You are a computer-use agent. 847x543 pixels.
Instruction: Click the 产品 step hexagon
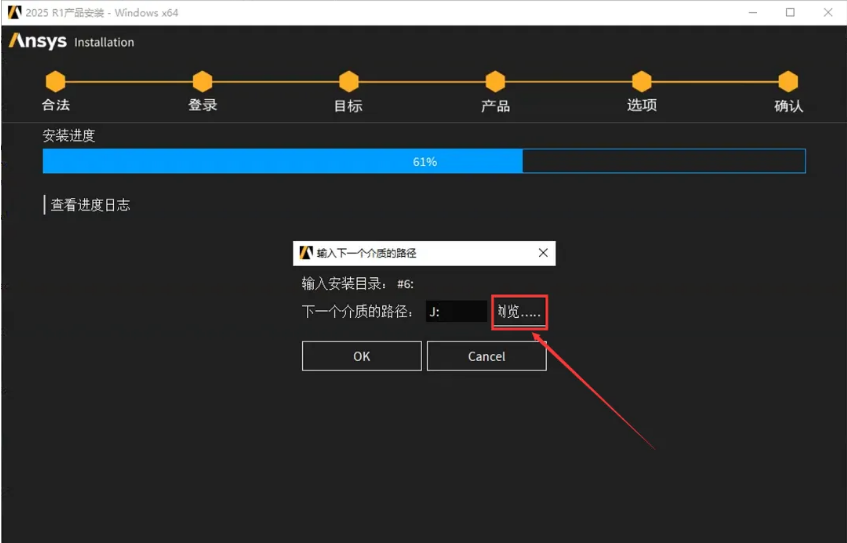tap(495, 82)
